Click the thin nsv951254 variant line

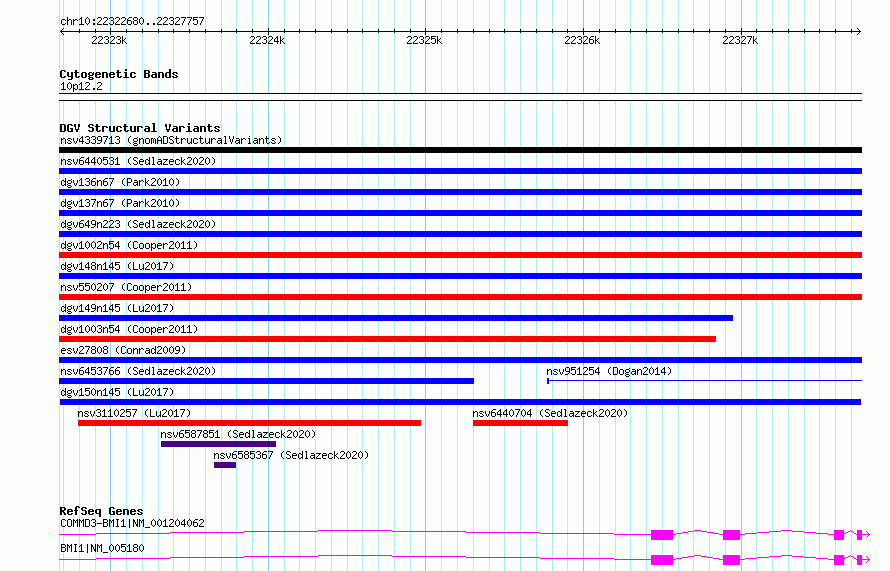tap(704, 381)
